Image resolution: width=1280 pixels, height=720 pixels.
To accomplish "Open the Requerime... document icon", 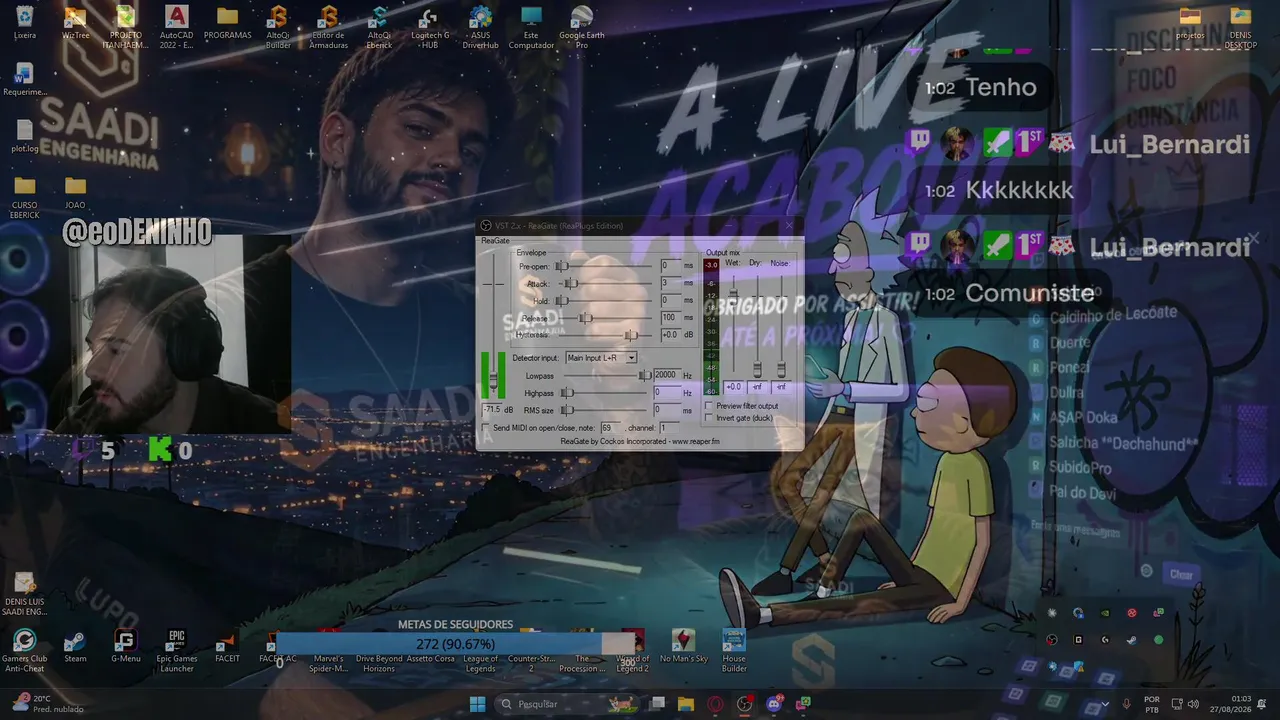I will coord(25,80).
